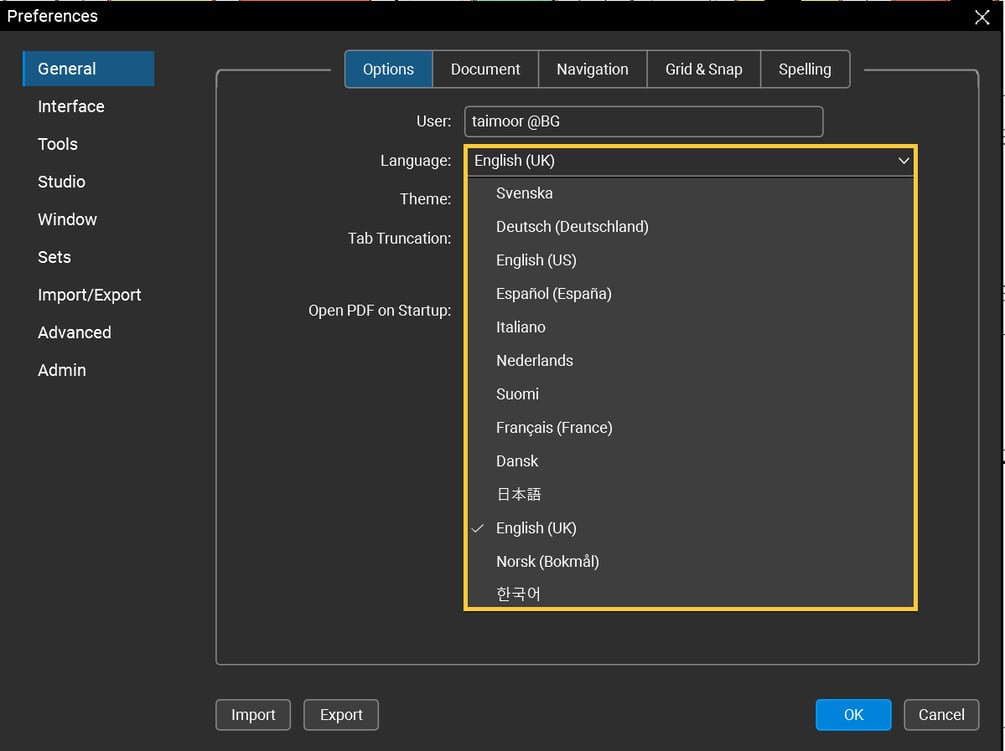
Task: Open the Spelling settings tab
Action: [805, 69]
